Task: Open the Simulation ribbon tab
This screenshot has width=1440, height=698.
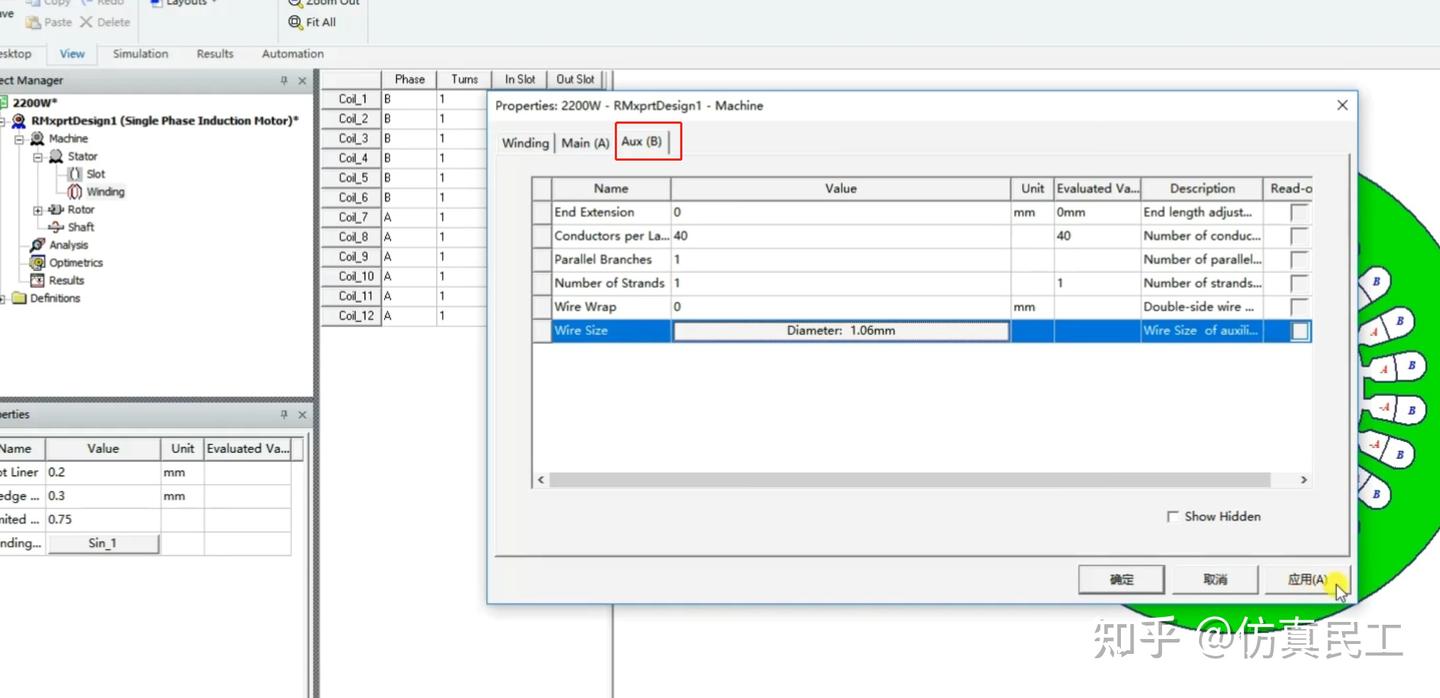Action: 140,54
